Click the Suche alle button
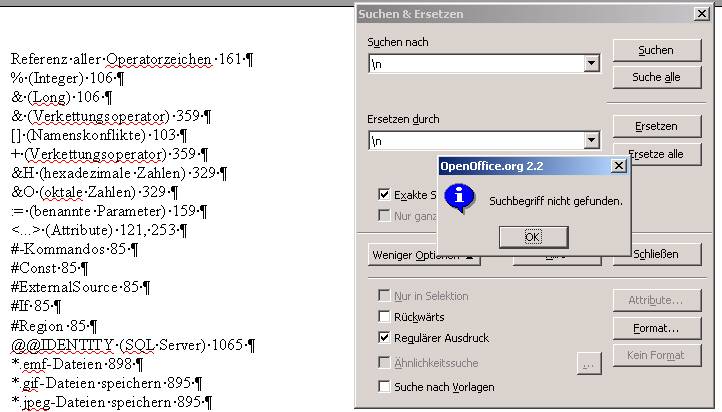Image resolution: width=722 pixels, height=412 pixels. (657, 77)
